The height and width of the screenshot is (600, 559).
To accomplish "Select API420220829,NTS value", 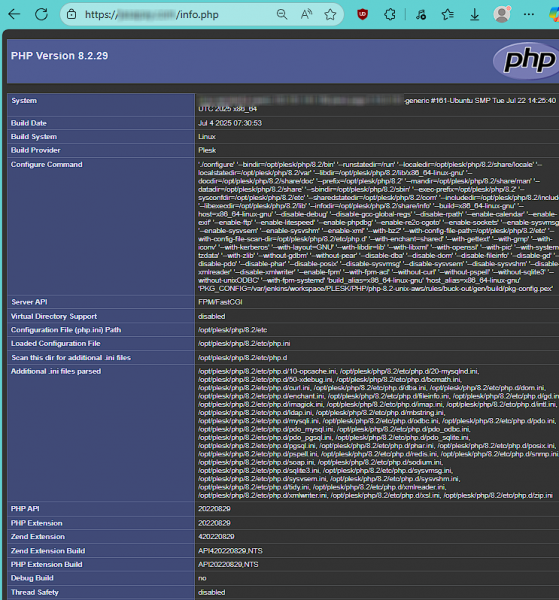I will click(230, 551).
